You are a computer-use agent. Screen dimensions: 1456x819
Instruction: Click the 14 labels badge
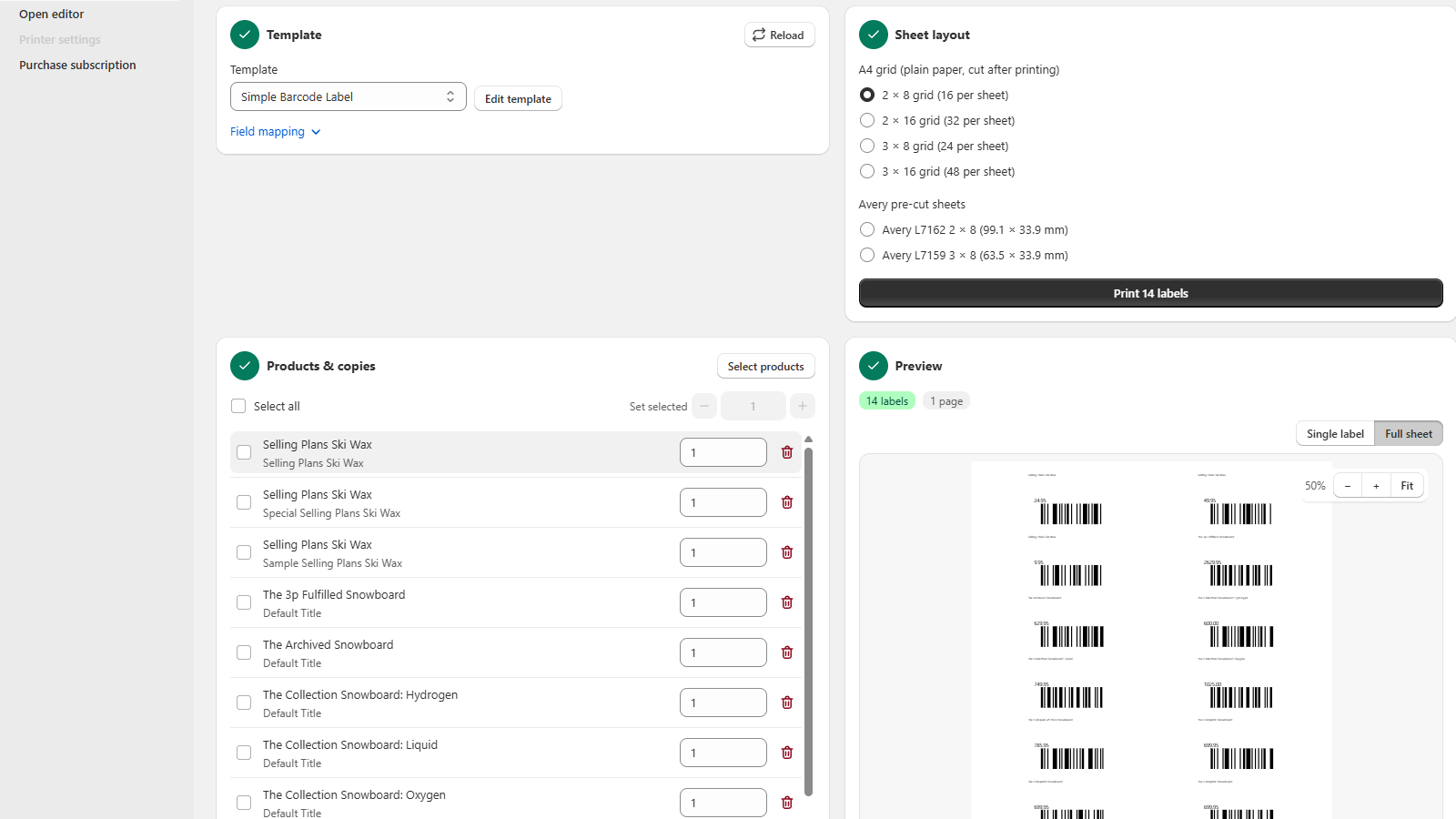(887, 401)
